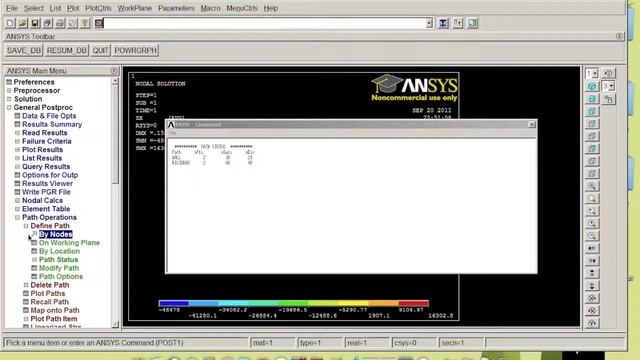Screen dimensions: 640x360
Task: Open the Select menu
Action: coord(33,8)
